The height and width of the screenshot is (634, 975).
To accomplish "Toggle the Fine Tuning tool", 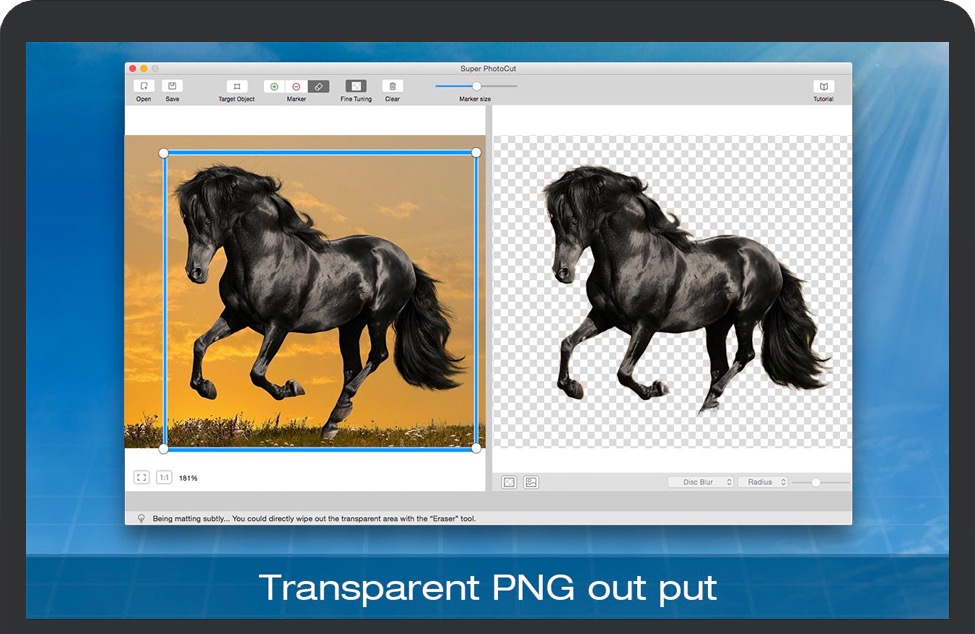I will tap(356, 86).
